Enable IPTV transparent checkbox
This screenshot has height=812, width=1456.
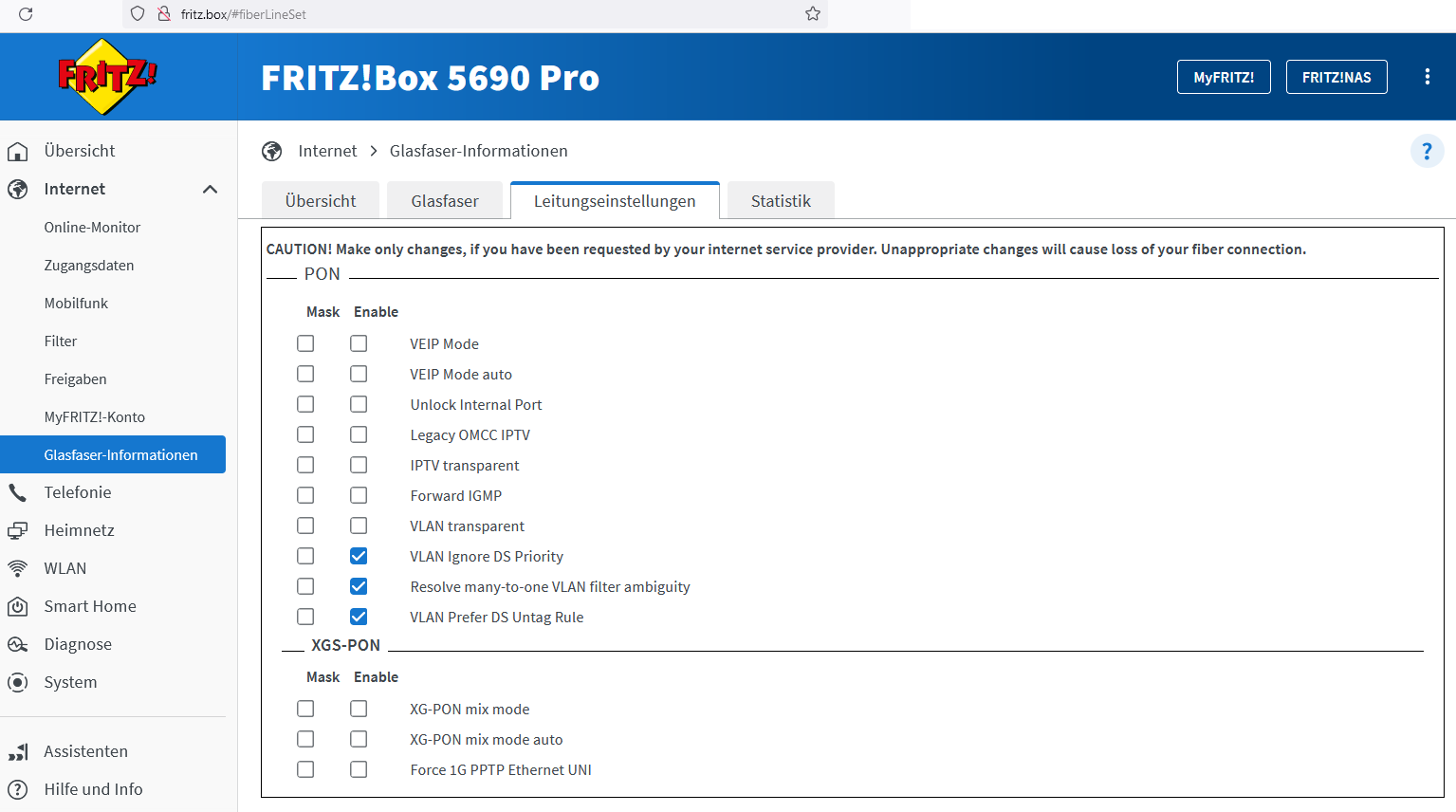point(359,465)
